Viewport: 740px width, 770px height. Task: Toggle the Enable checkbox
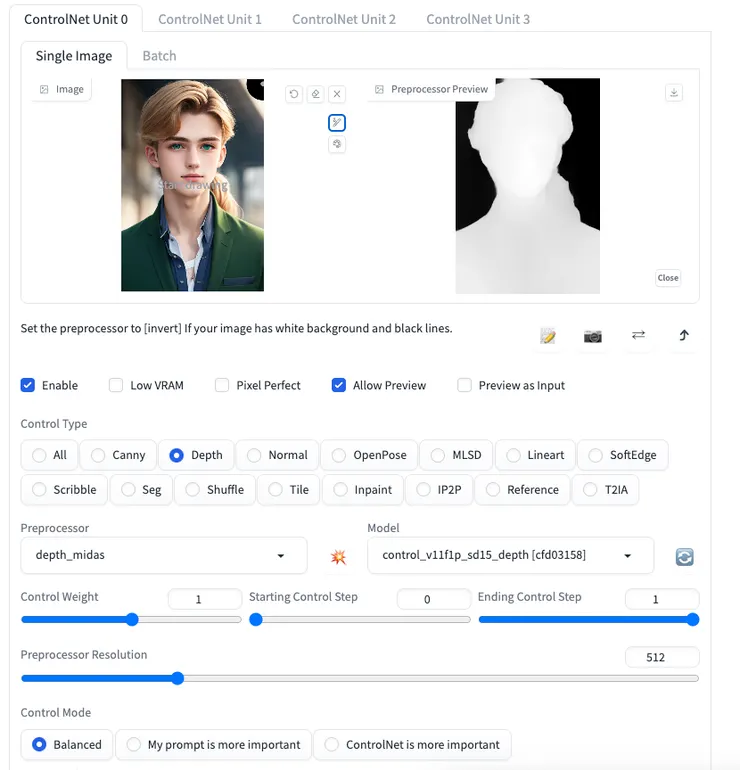pos(28,385)
